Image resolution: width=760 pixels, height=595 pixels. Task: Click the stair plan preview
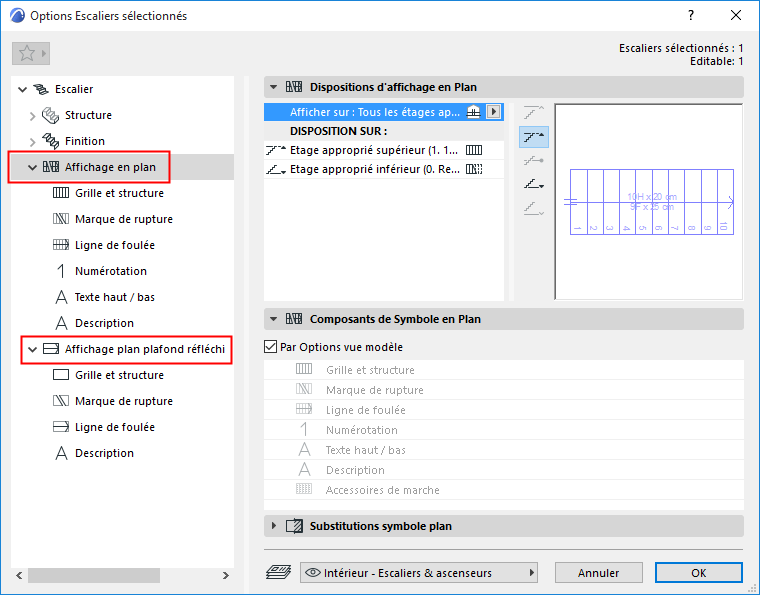[649, 202]
